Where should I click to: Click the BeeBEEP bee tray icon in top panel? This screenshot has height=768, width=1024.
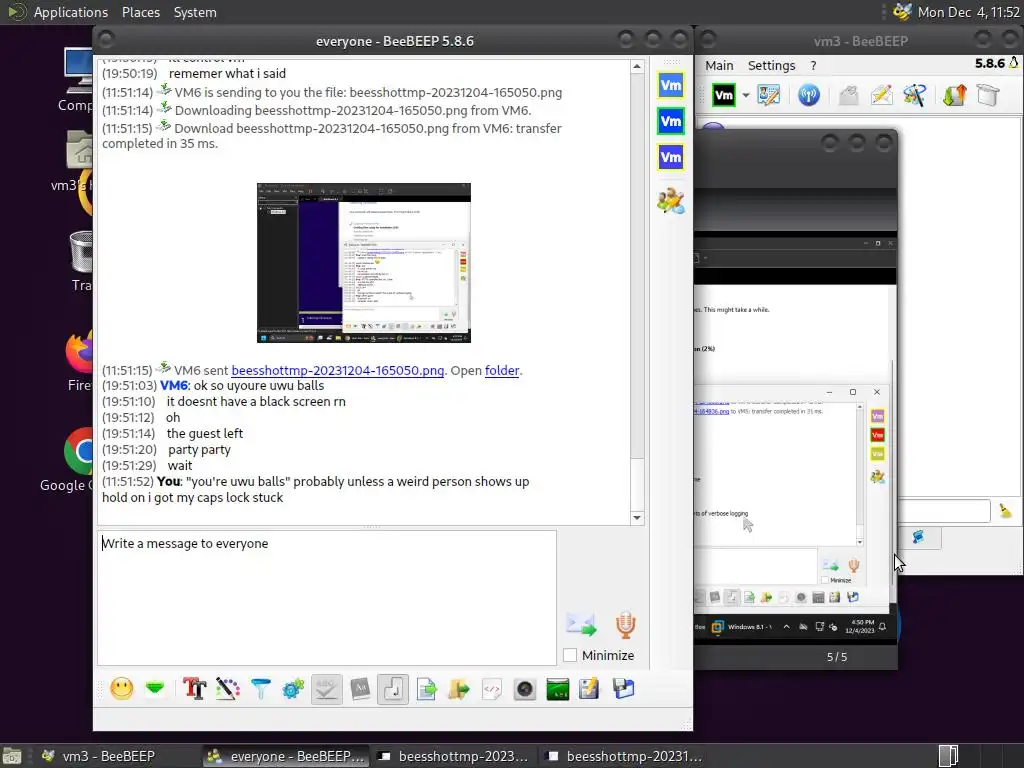(x=902, y=12)
